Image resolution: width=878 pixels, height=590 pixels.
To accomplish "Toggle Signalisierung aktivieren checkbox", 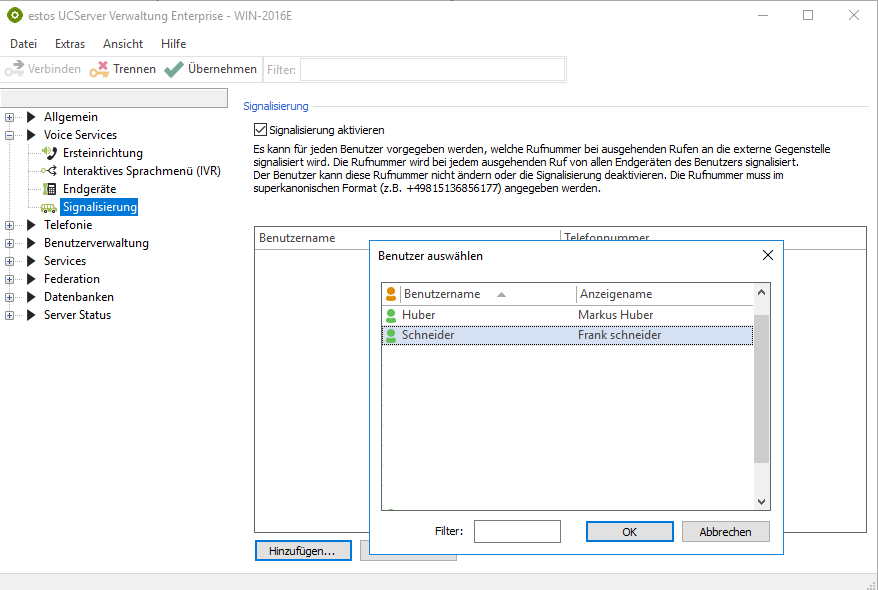I will 261,130.
